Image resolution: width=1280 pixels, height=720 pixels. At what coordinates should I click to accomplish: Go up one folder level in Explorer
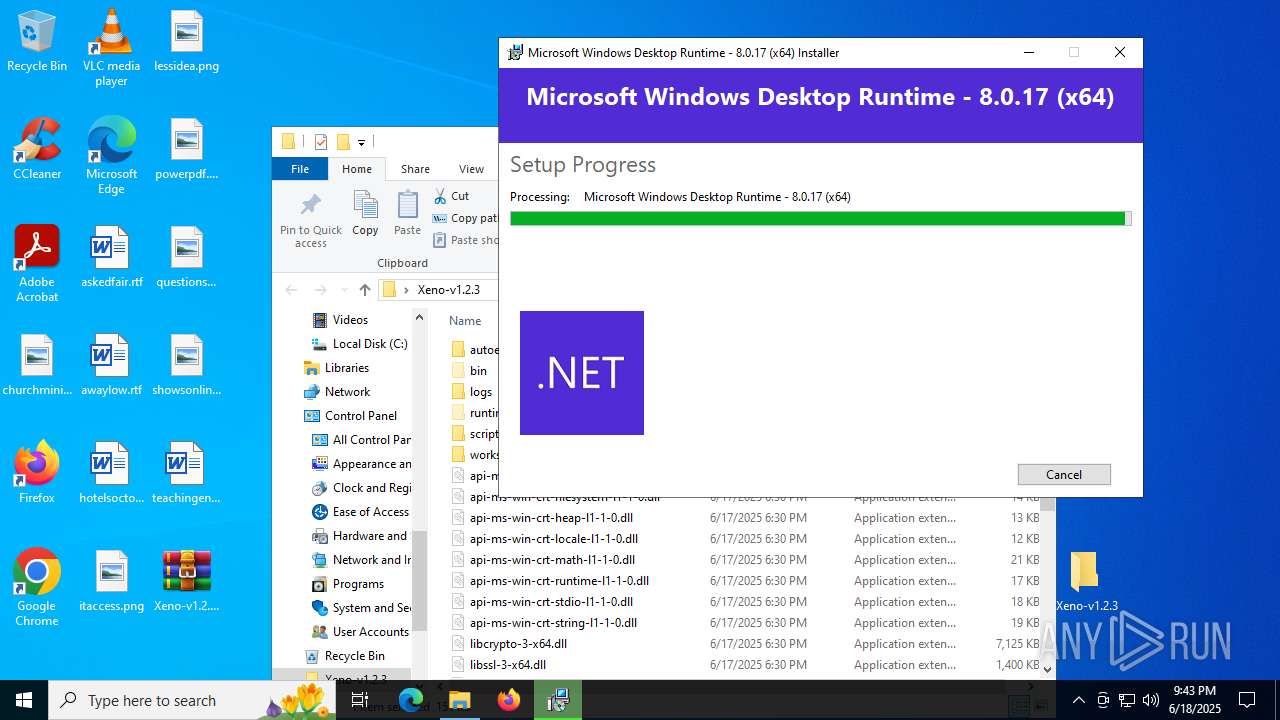pyautogui.click(x=365, y=290)
